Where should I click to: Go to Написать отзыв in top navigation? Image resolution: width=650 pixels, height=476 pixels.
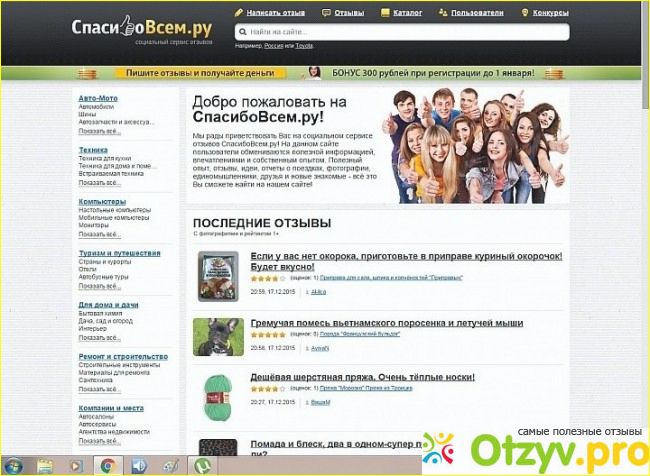(275, 13)
